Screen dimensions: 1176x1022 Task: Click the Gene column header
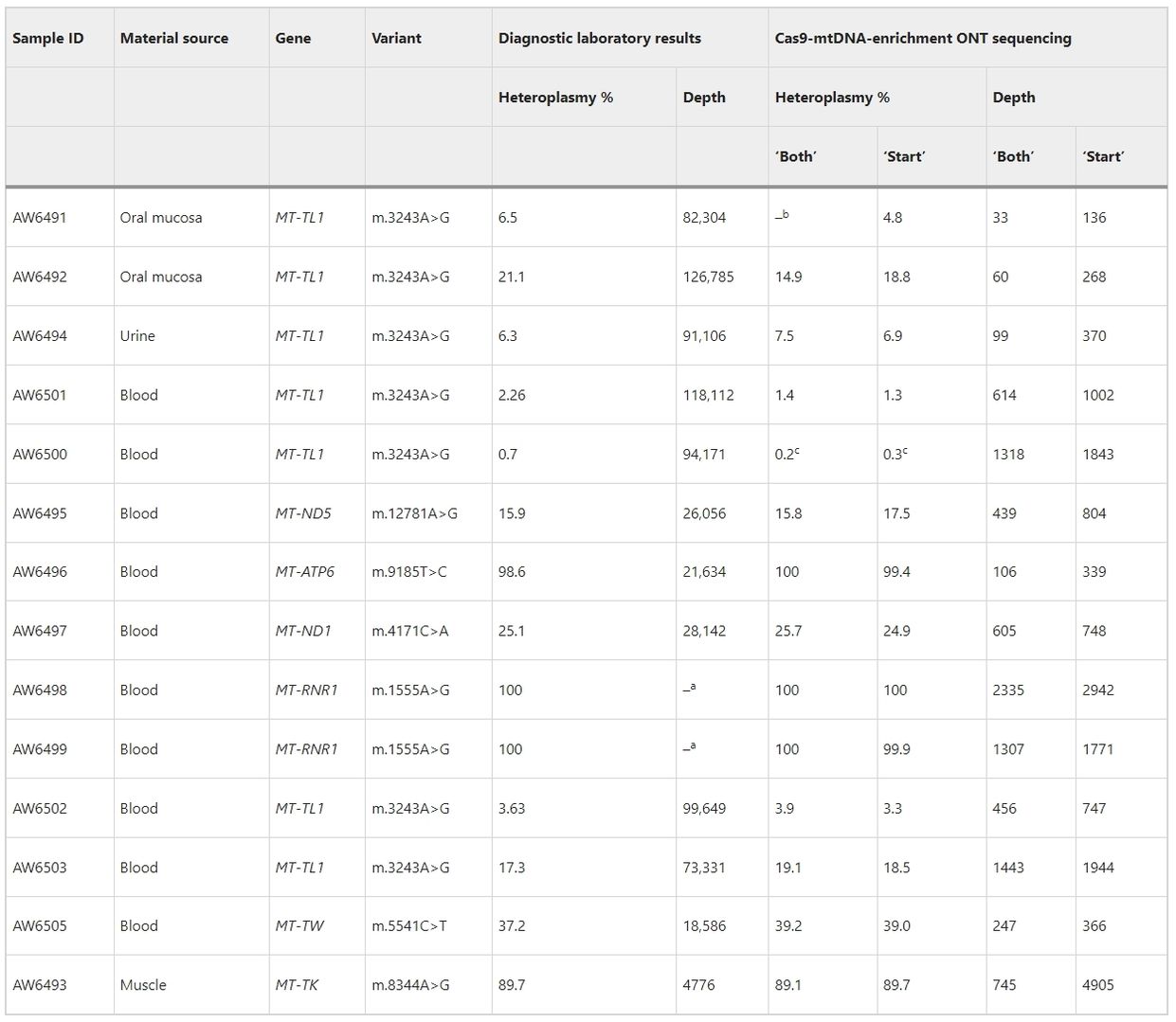(x=293, y=39)
